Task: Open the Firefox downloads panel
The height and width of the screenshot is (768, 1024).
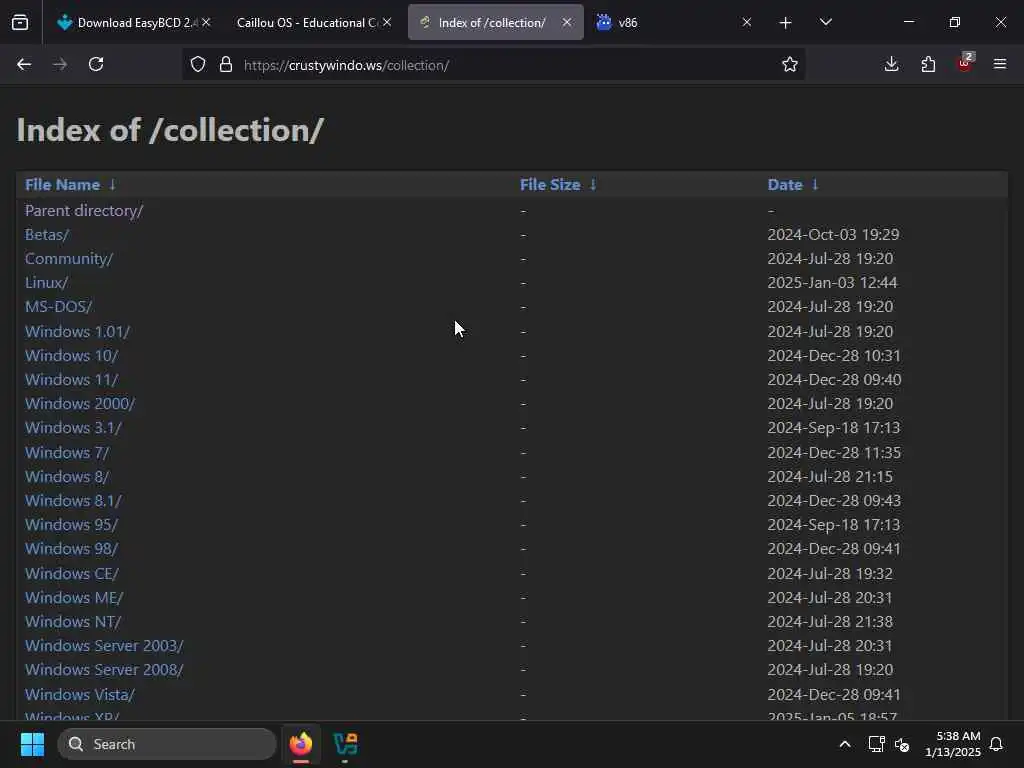Action: point(891,64)
